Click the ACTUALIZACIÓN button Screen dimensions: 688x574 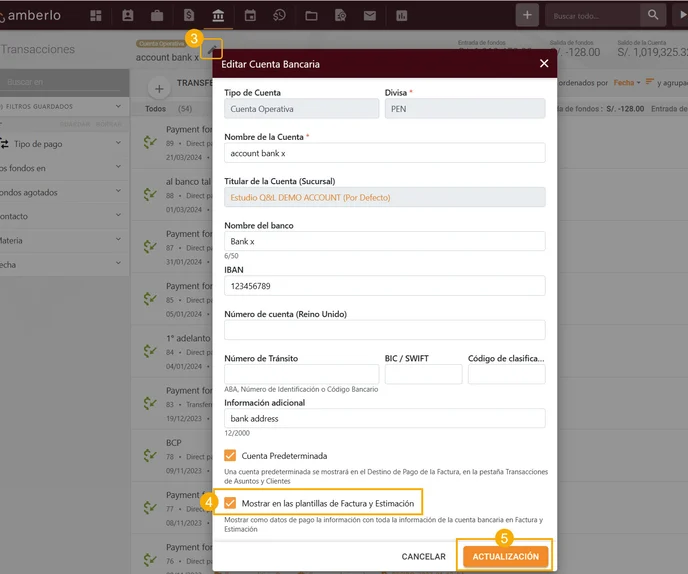click(x=505, y=556)
